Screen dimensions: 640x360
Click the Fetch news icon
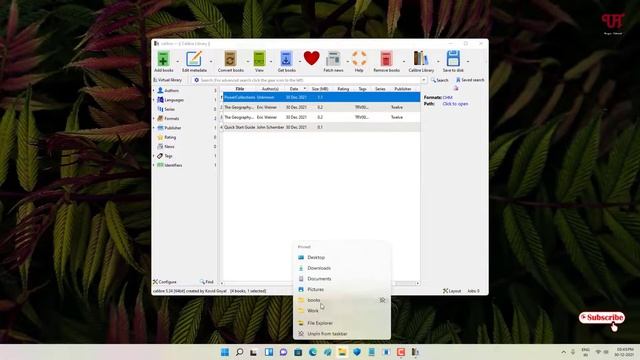point(333,59)
